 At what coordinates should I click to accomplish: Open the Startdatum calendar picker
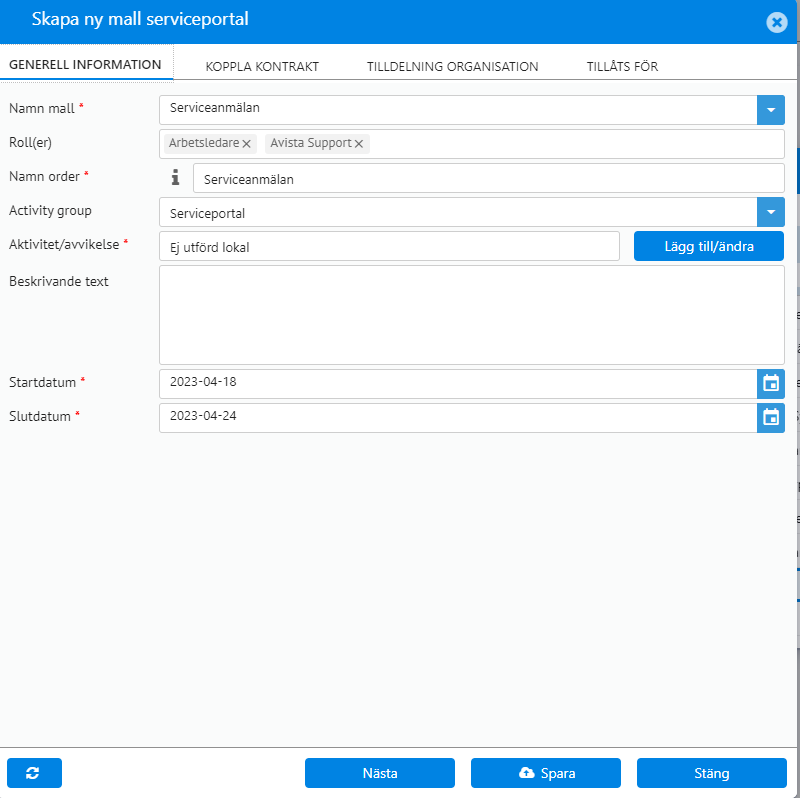[x=770, y=384]
